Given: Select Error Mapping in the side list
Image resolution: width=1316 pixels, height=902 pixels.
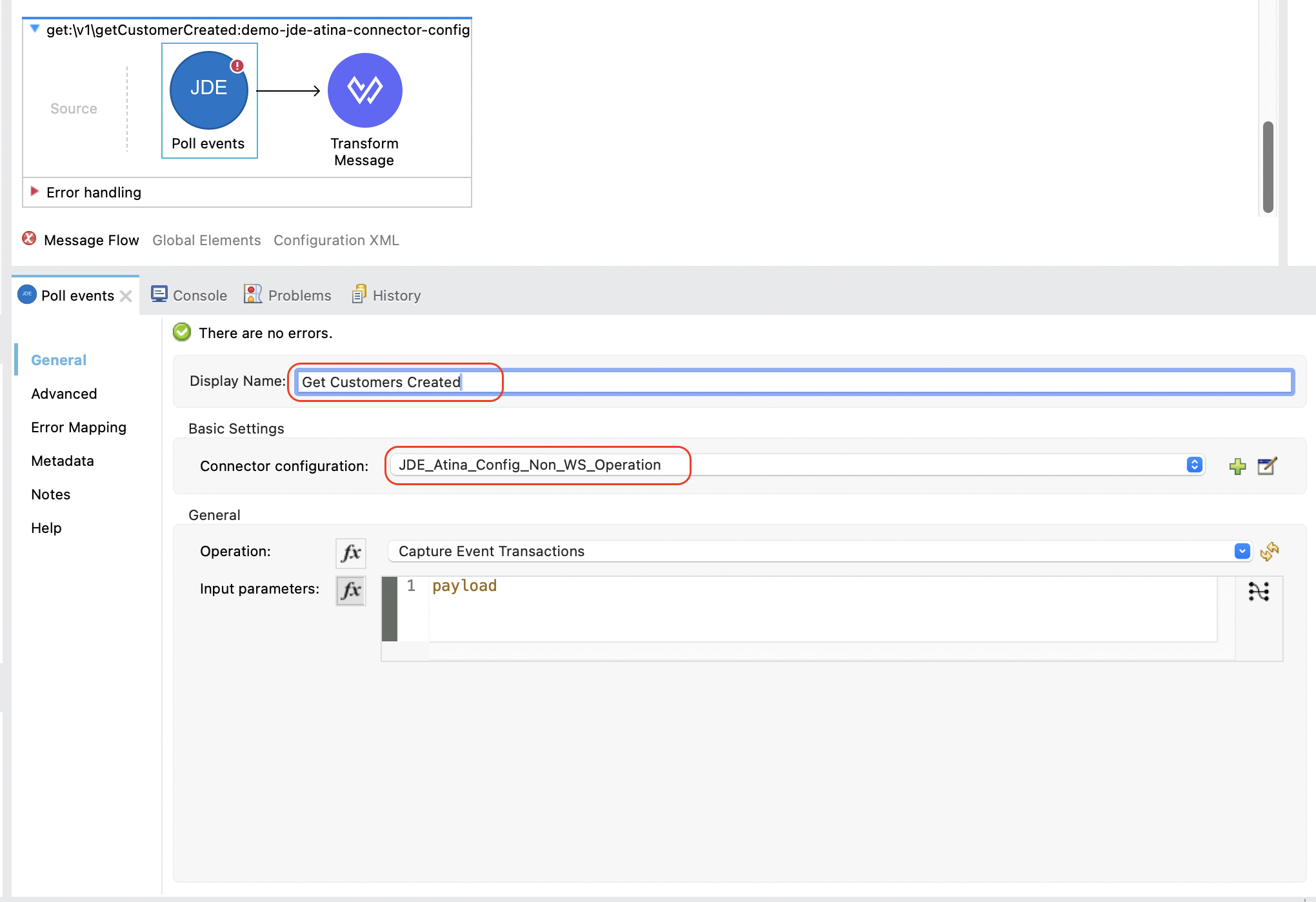Looking at the screenshot, I should click(x=79, y=427).
